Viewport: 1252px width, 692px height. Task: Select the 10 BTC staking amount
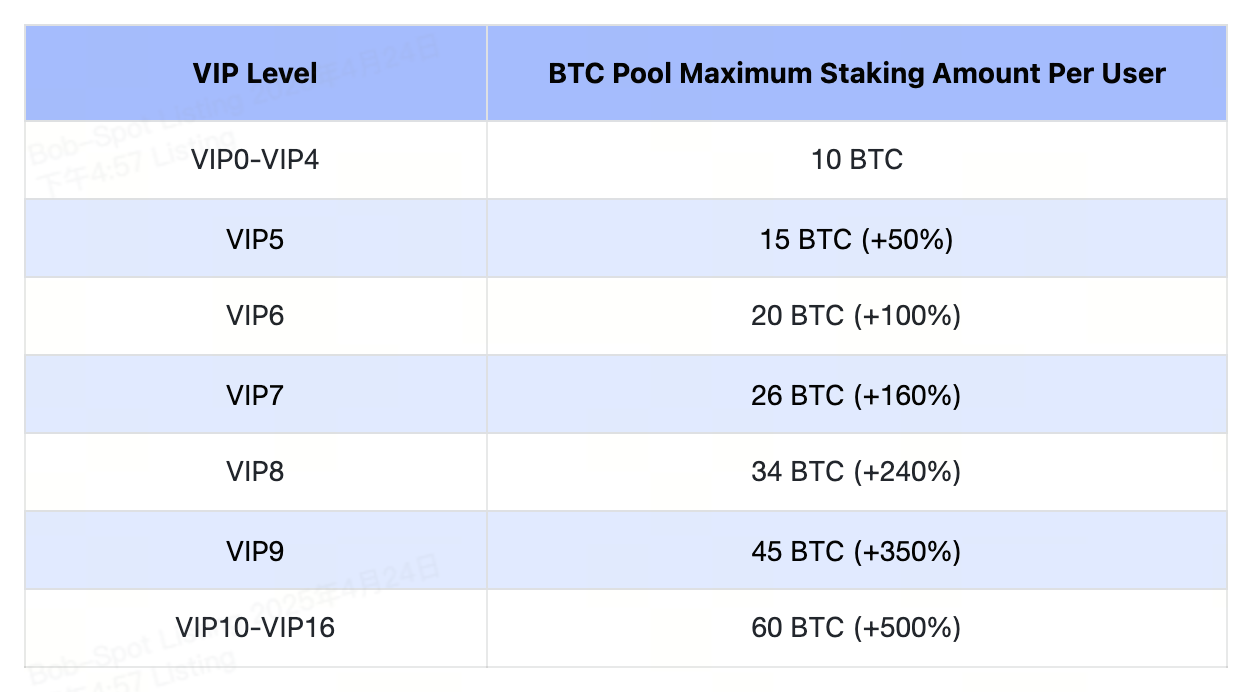tap(857, 159)
